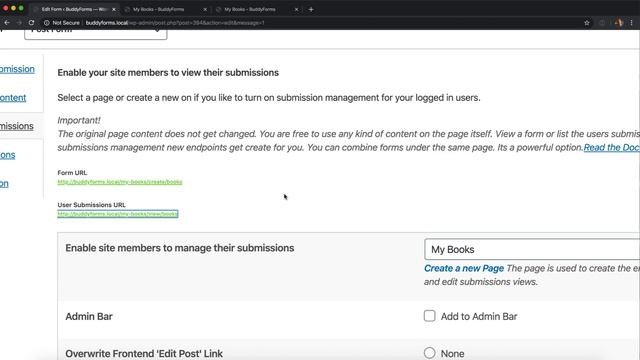Screen dimensions: 640x360
Task: Open the sidebar tab ending in 'ontent'
Action: point(13,98)
